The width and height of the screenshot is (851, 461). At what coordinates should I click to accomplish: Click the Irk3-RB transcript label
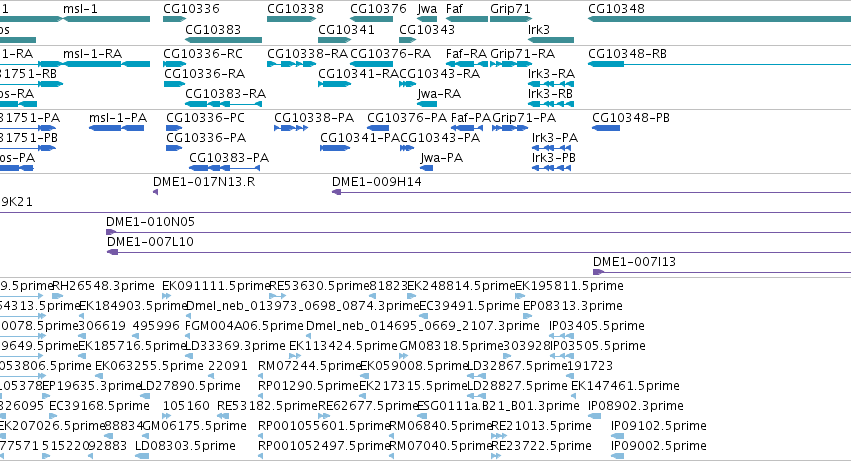point(550,94)
